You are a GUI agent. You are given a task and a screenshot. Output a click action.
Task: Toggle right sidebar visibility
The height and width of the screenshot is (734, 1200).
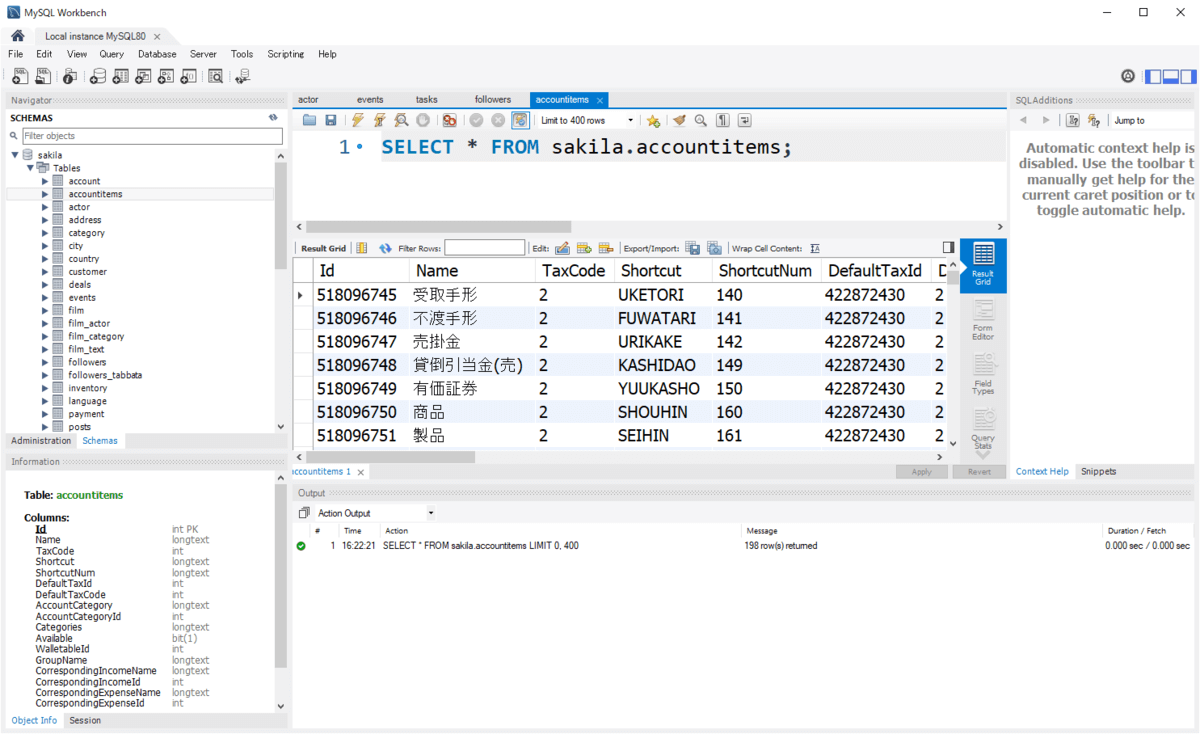point(1187,76)
